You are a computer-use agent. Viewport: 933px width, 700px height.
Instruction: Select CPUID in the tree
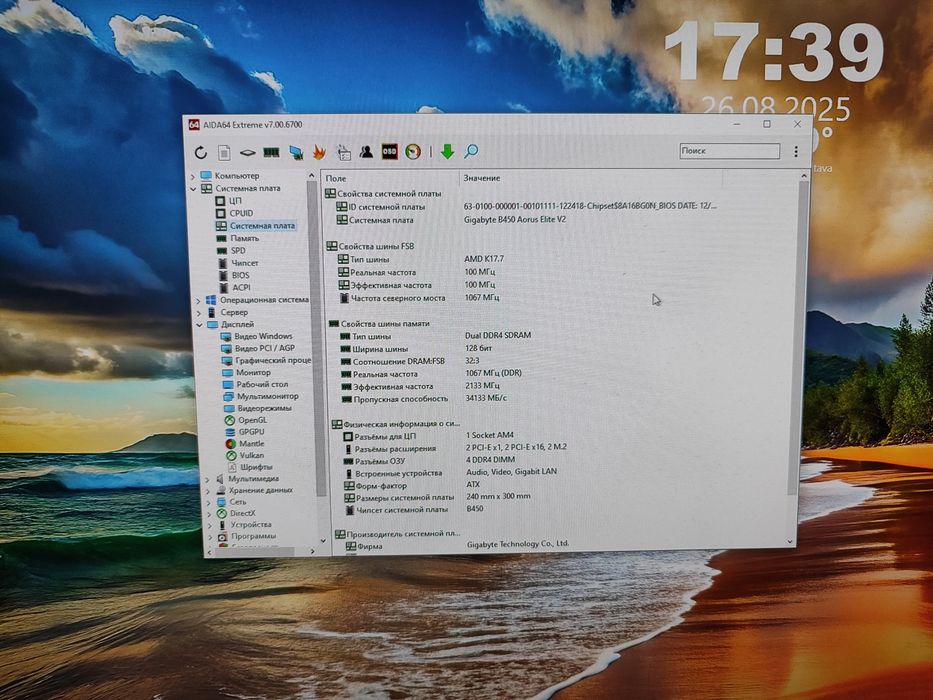click(x=241, y=213)
